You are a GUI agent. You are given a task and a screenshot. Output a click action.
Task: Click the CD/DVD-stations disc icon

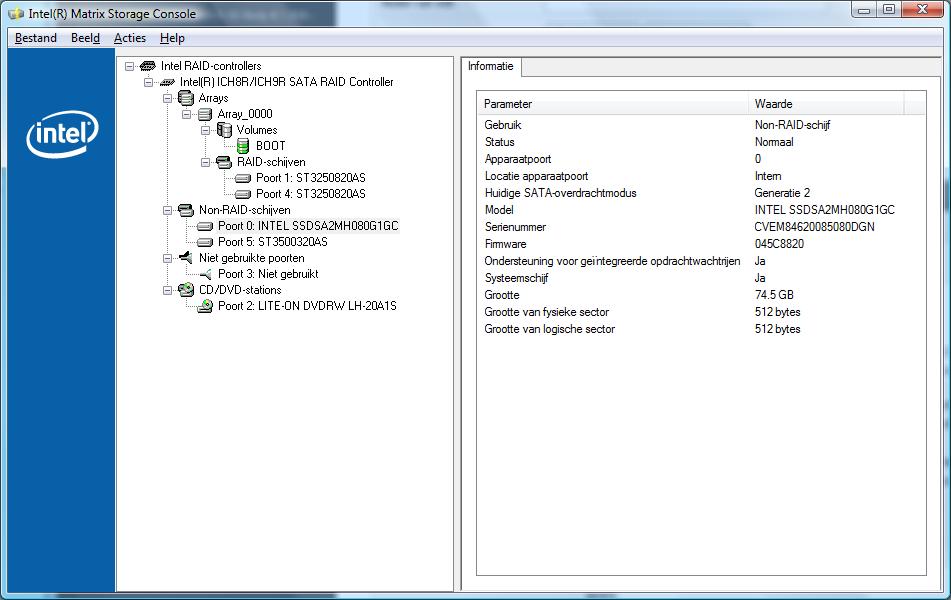pos(186,290)
